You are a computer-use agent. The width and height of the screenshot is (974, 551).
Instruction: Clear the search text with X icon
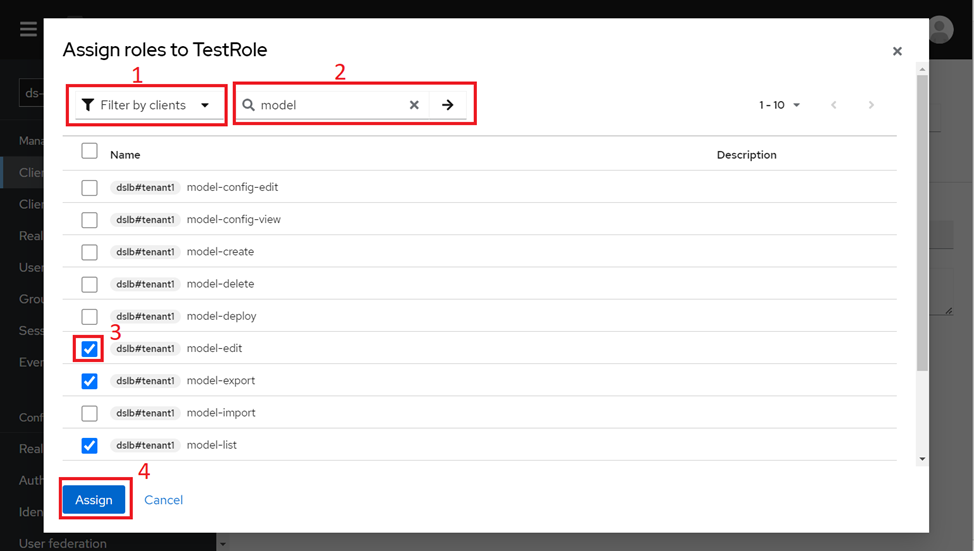[x=414, y=105]
